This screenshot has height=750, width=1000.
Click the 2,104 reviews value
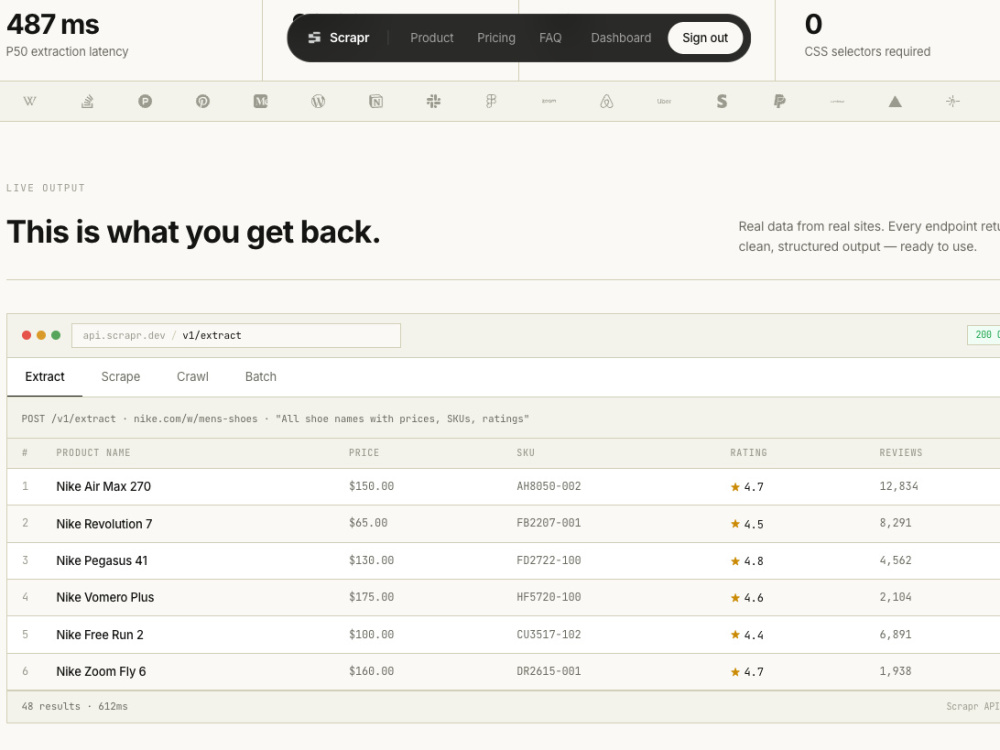click(895, 597)
